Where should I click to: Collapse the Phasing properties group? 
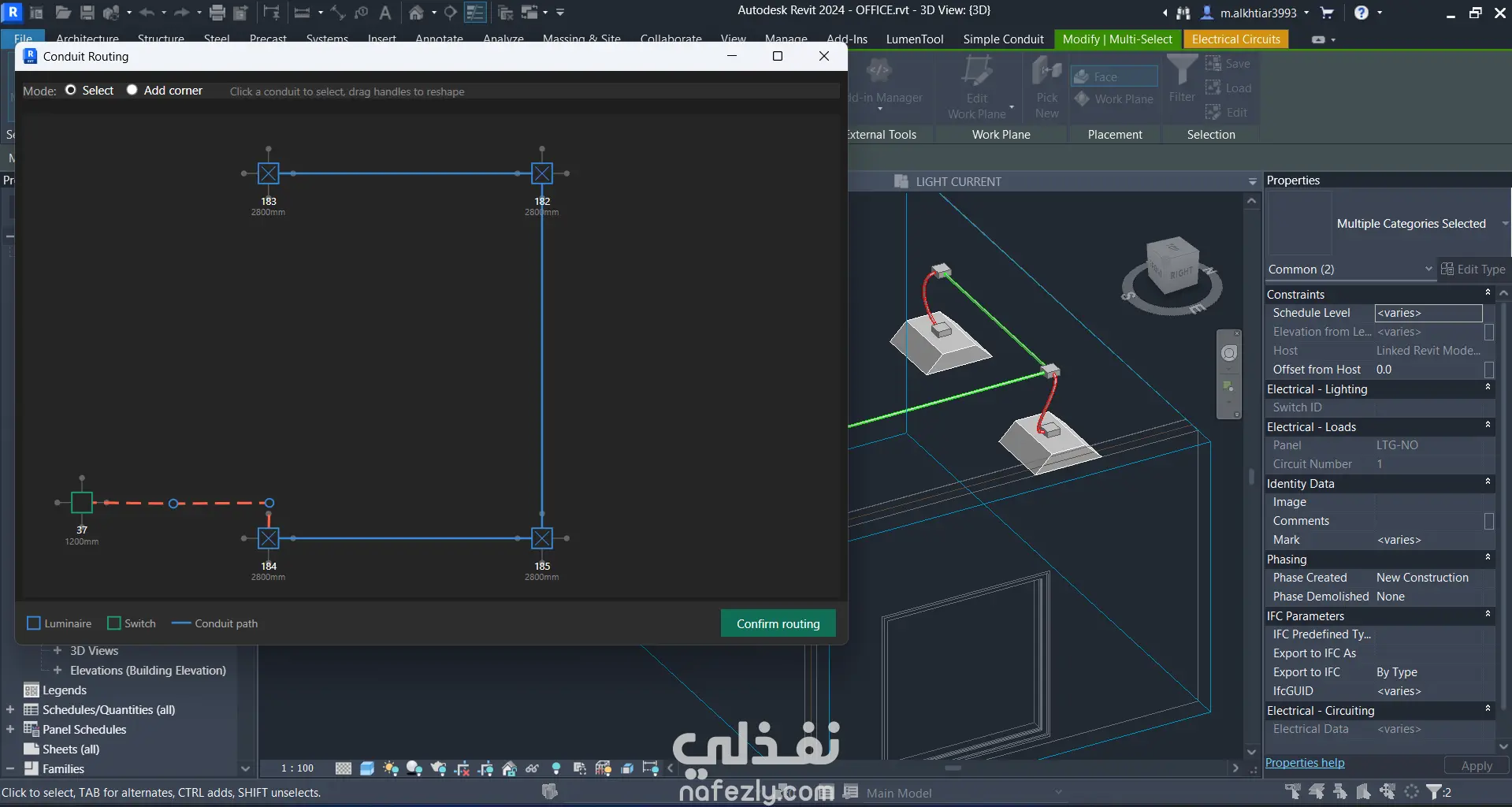[x=1488, y=558]
